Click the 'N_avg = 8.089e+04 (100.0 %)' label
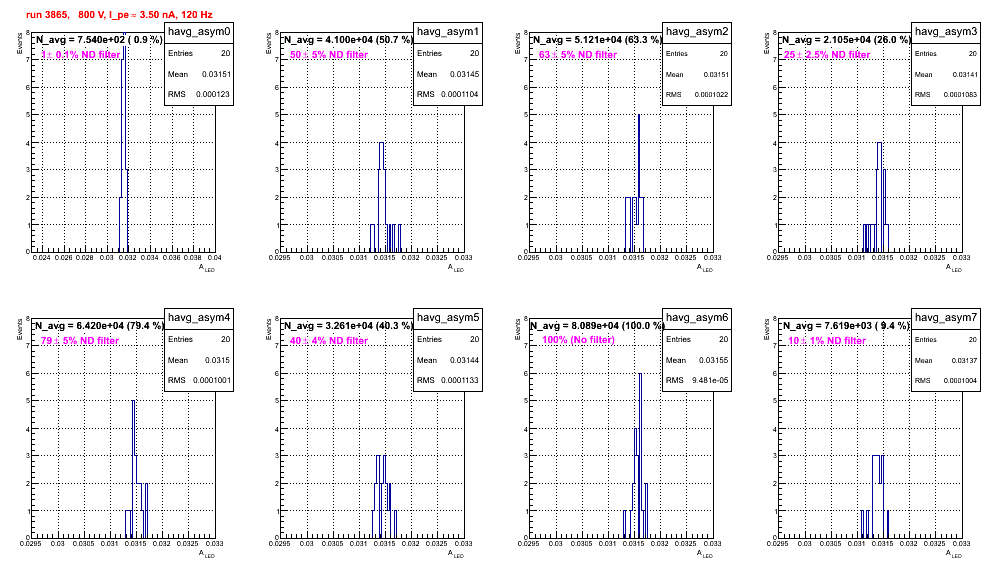 (596, 325)
